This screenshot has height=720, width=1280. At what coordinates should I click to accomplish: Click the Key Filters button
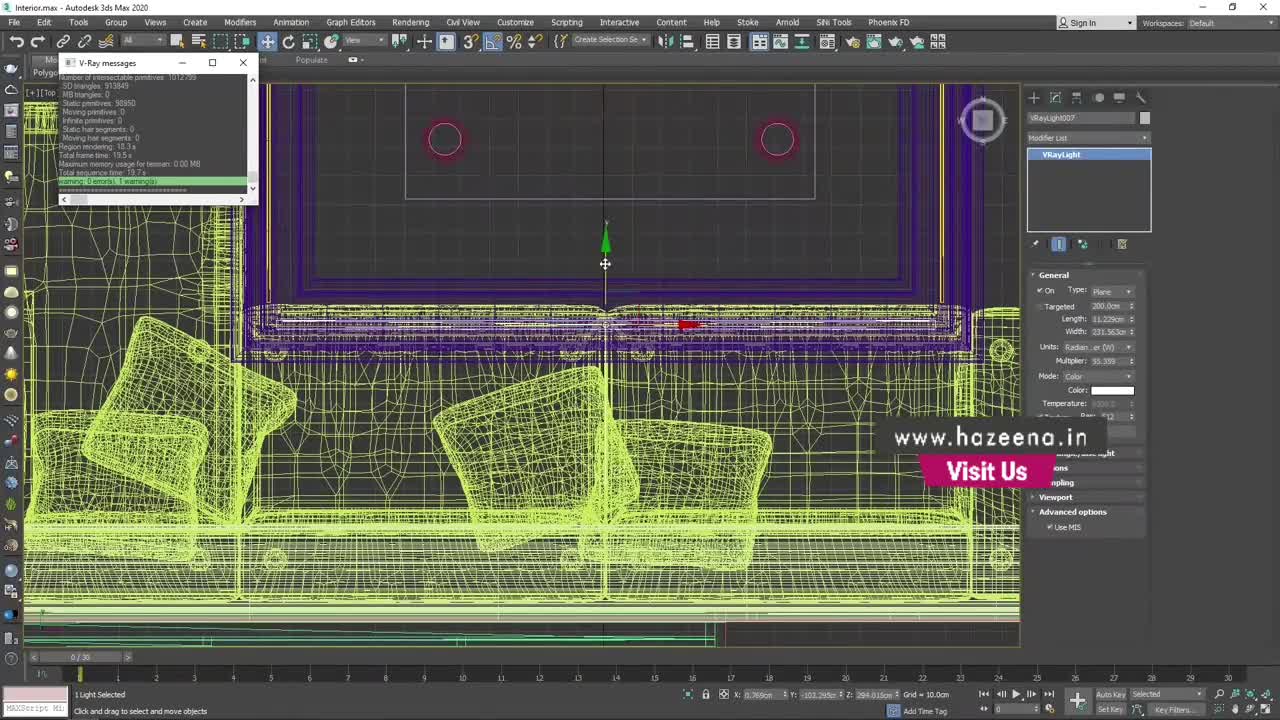pyautogui.click(x=1173, y=710)
